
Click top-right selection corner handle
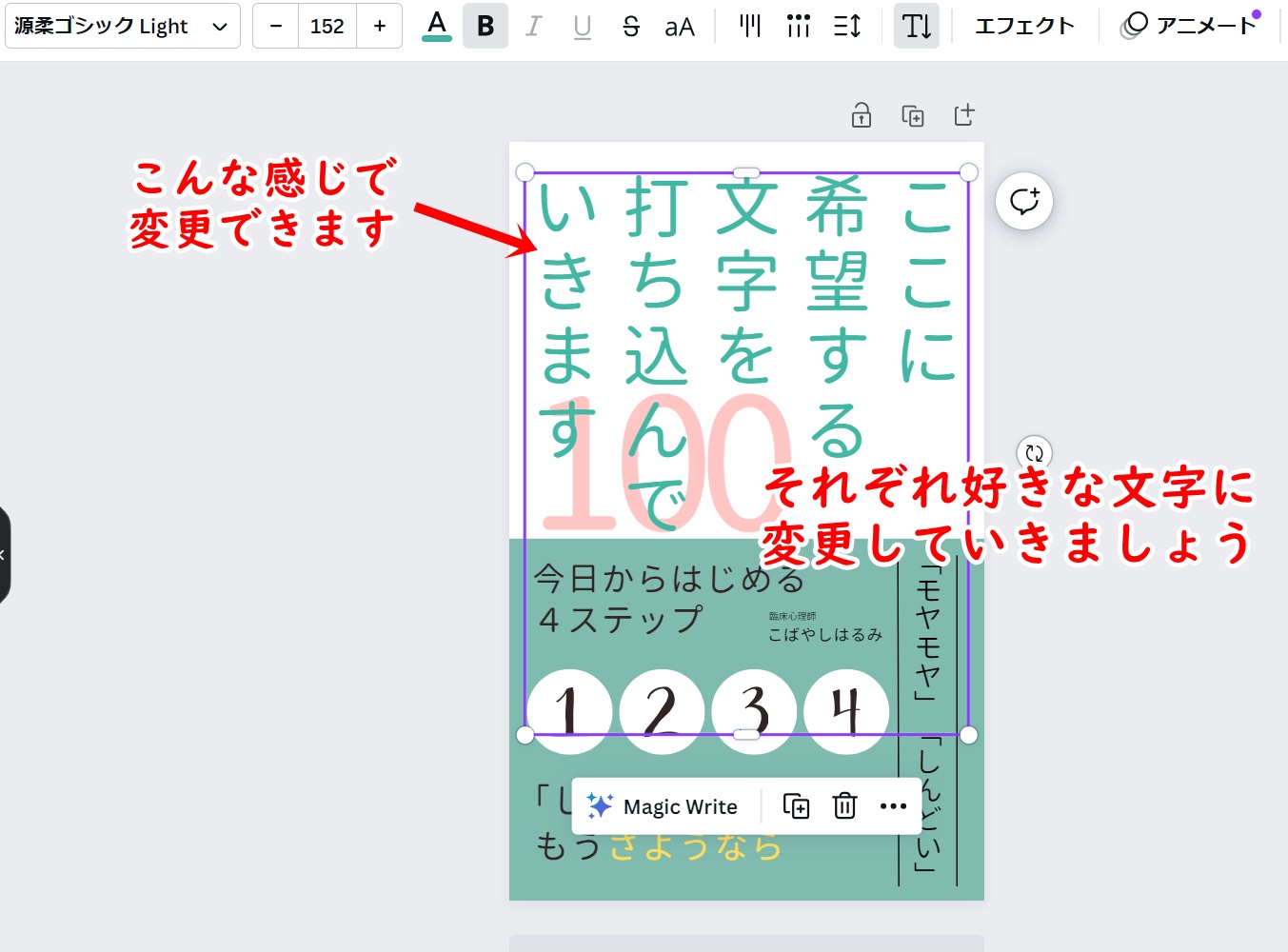coord(968,172)
